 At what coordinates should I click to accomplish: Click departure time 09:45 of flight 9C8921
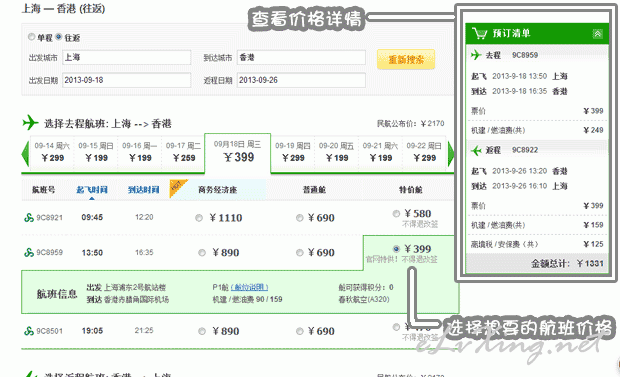pos(92,217)
